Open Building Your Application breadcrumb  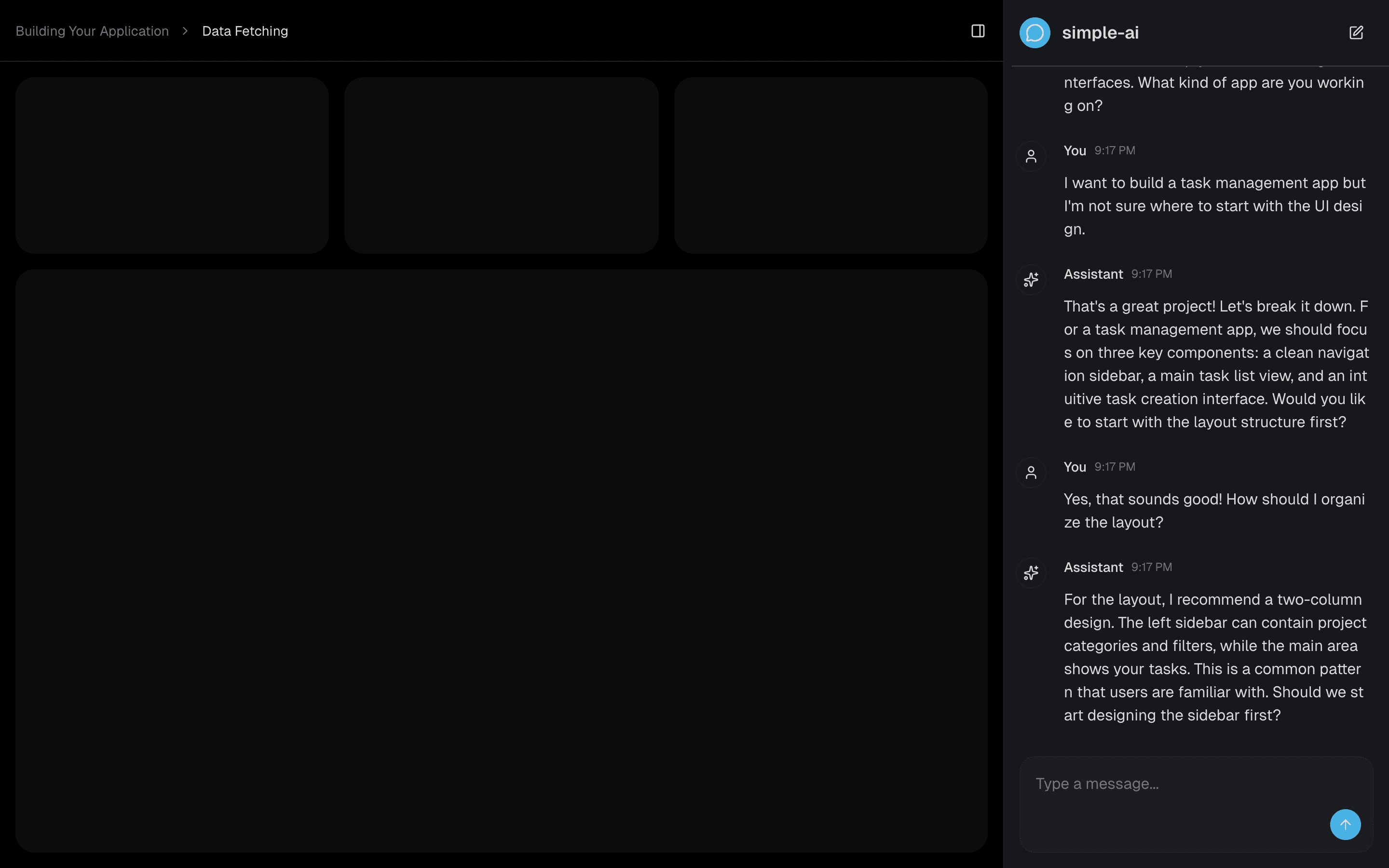[x=92, y=31]
